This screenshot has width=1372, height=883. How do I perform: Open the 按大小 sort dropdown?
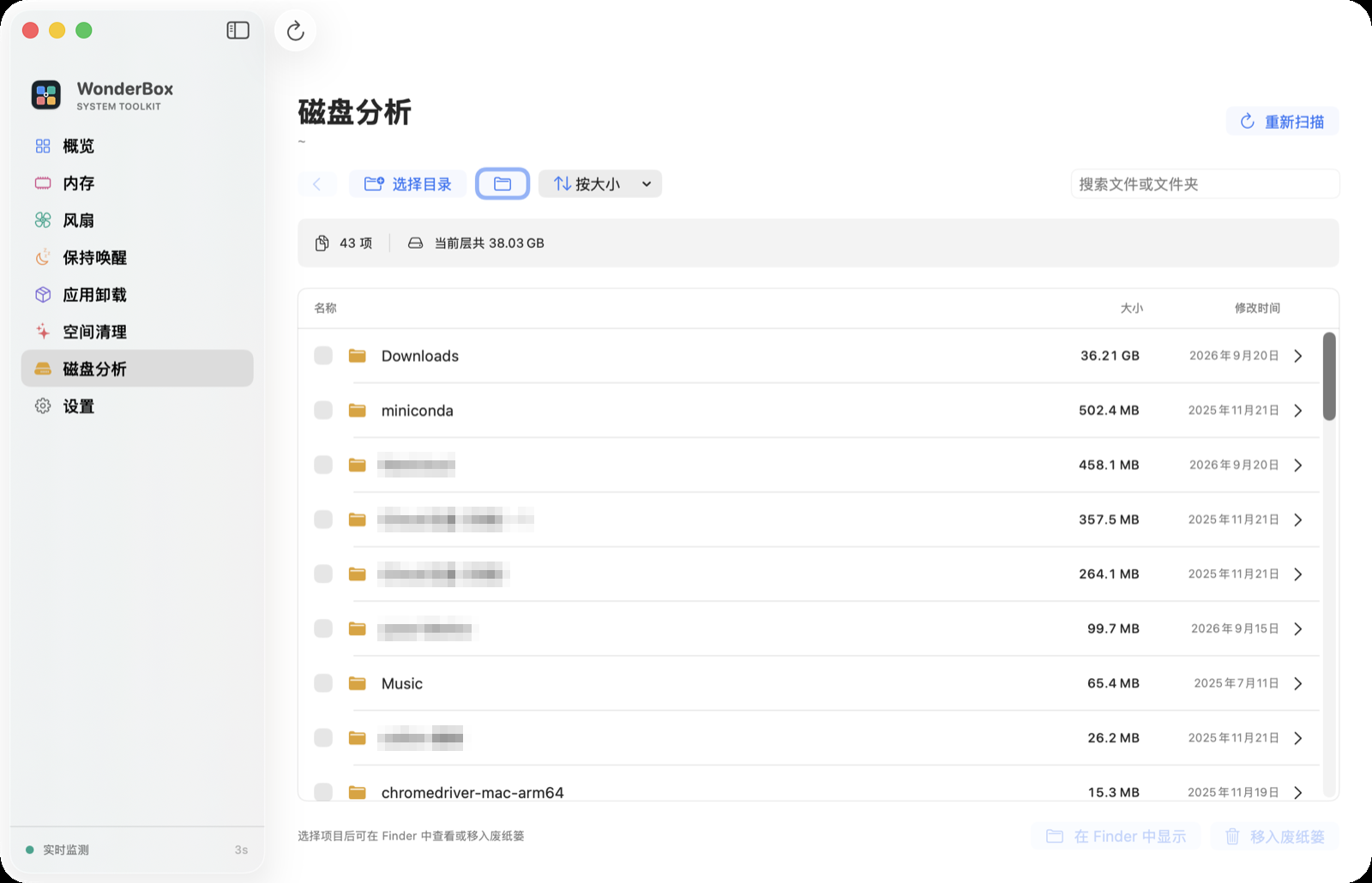point(600,184)
